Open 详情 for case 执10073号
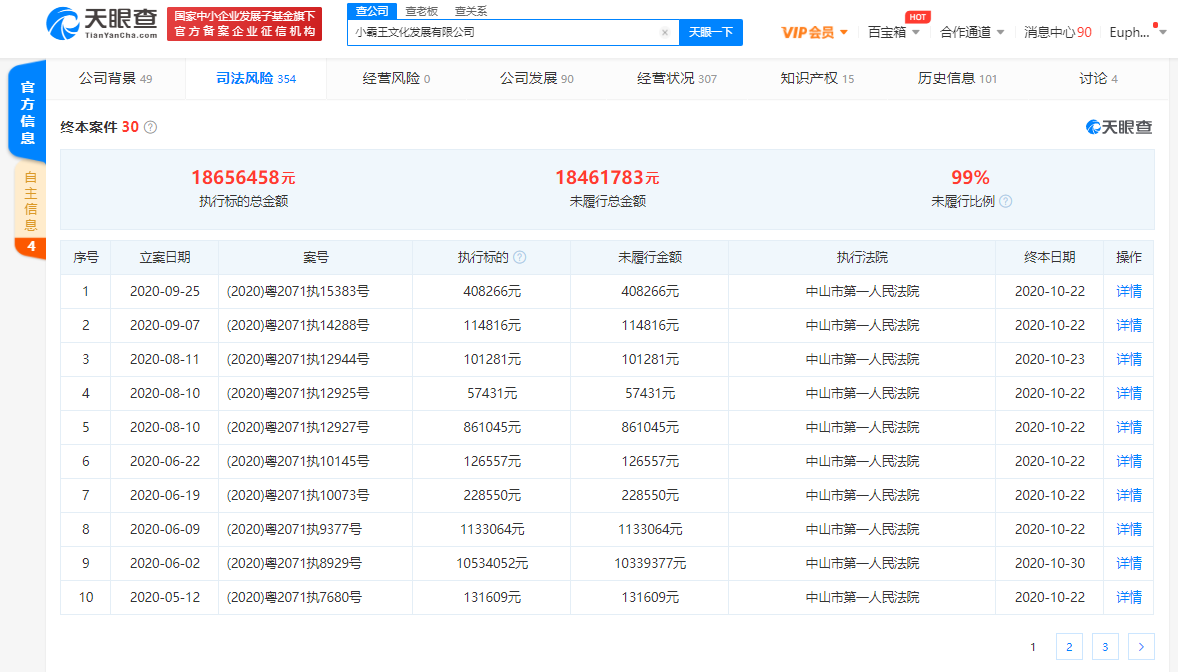 [x=1128, y=495]
